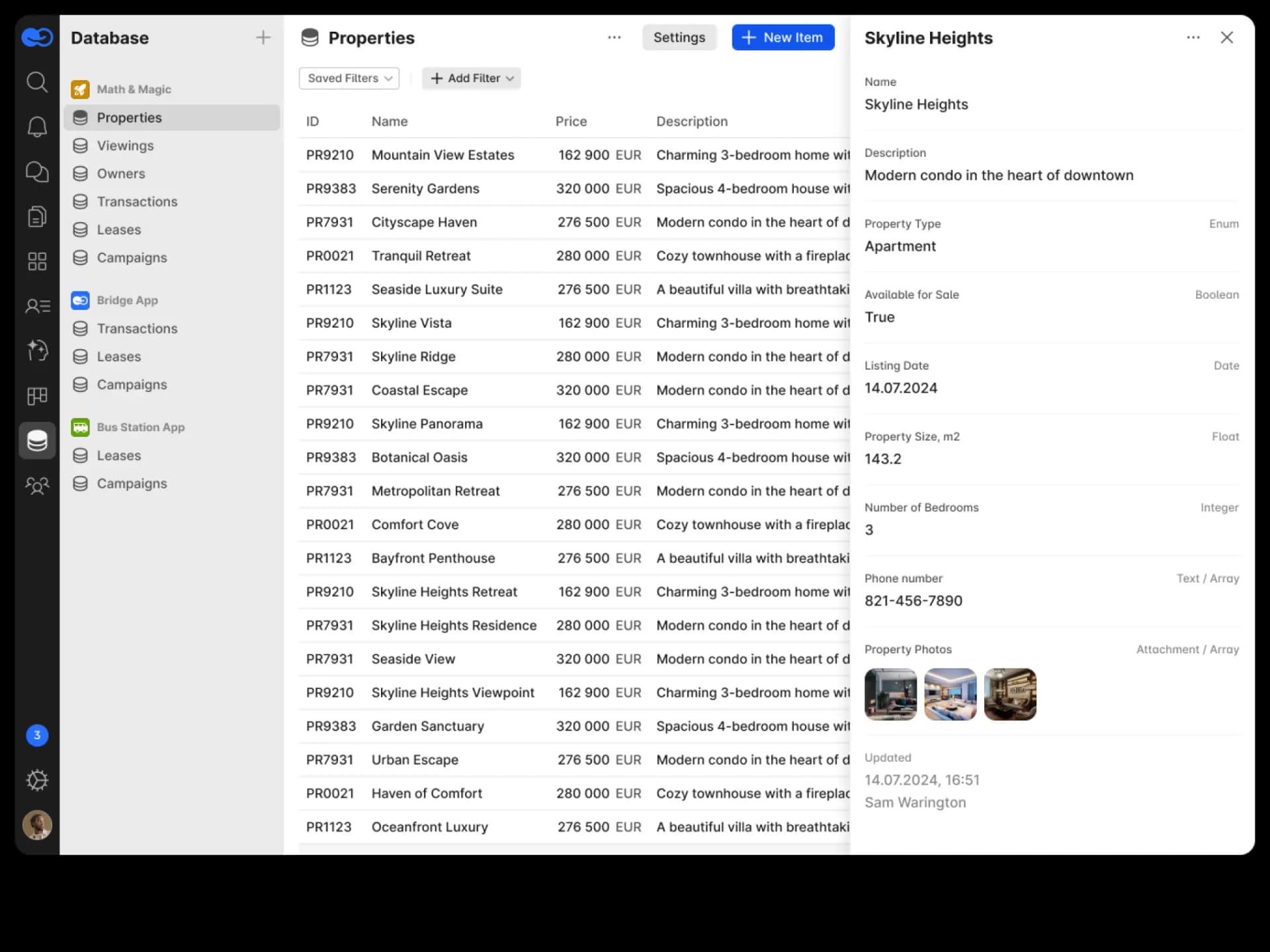Click the contacts list icon
The height and width of the screenshot is (952, 1270).
(x=37, y=306)
